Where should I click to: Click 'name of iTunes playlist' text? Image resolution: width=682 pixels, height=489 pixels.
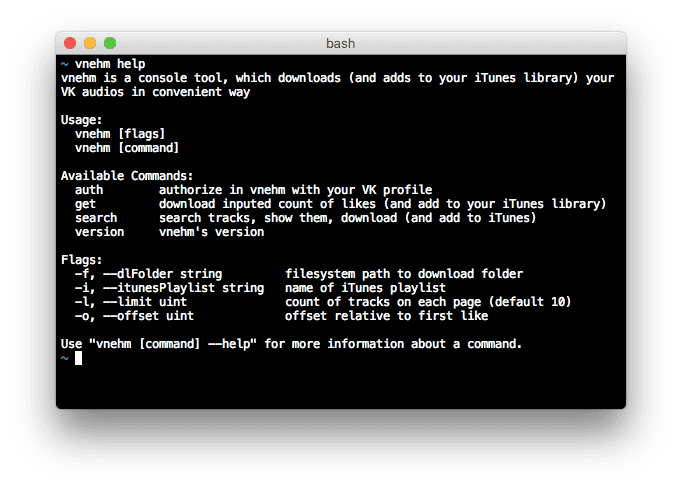365,288
